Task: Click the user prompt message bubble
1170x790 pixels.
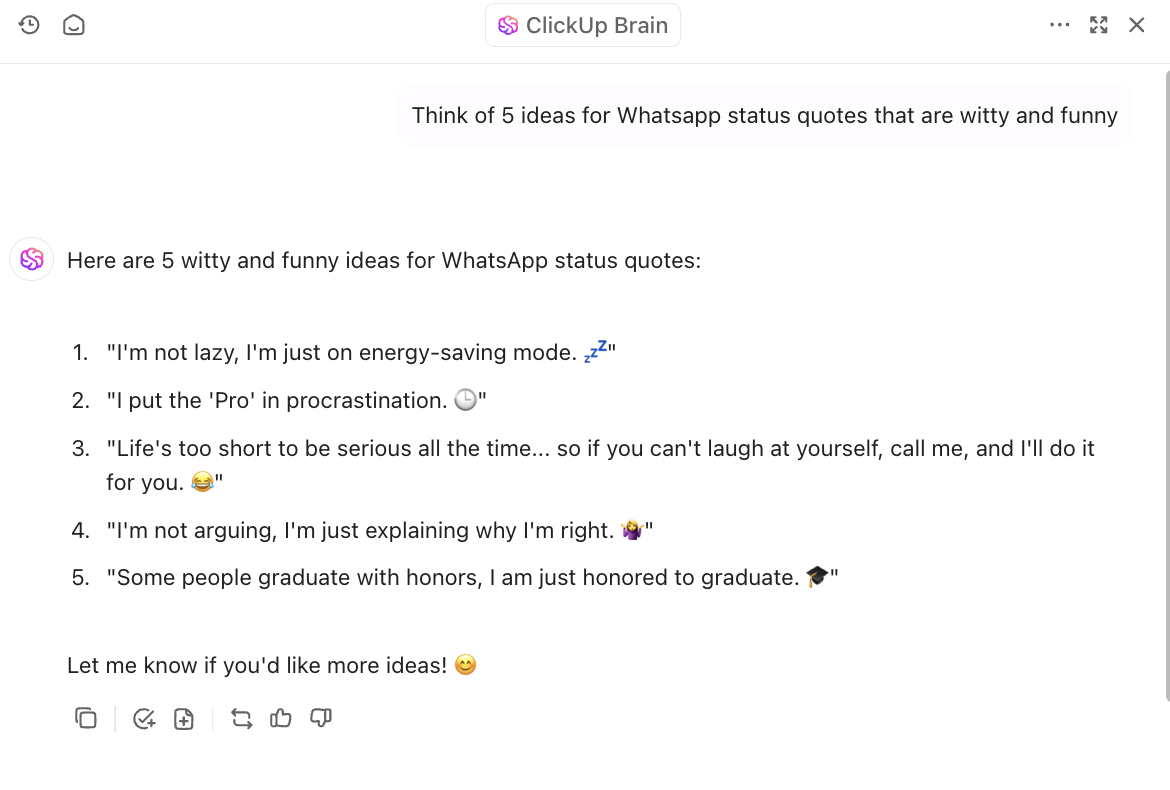Action: [x=764, y=116]
